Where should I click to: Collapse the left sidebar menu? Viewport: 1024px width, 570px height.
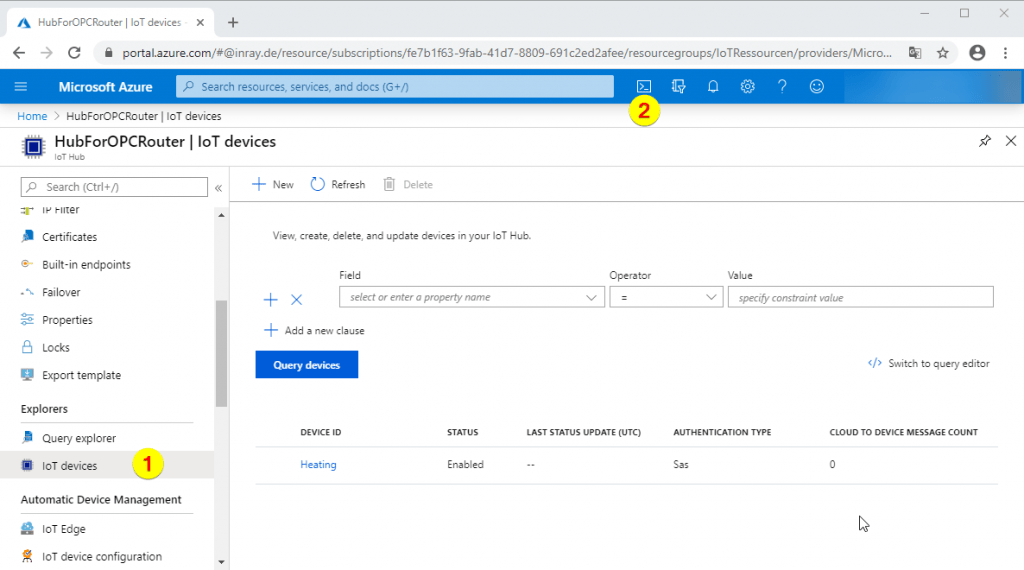coord(218,187)
